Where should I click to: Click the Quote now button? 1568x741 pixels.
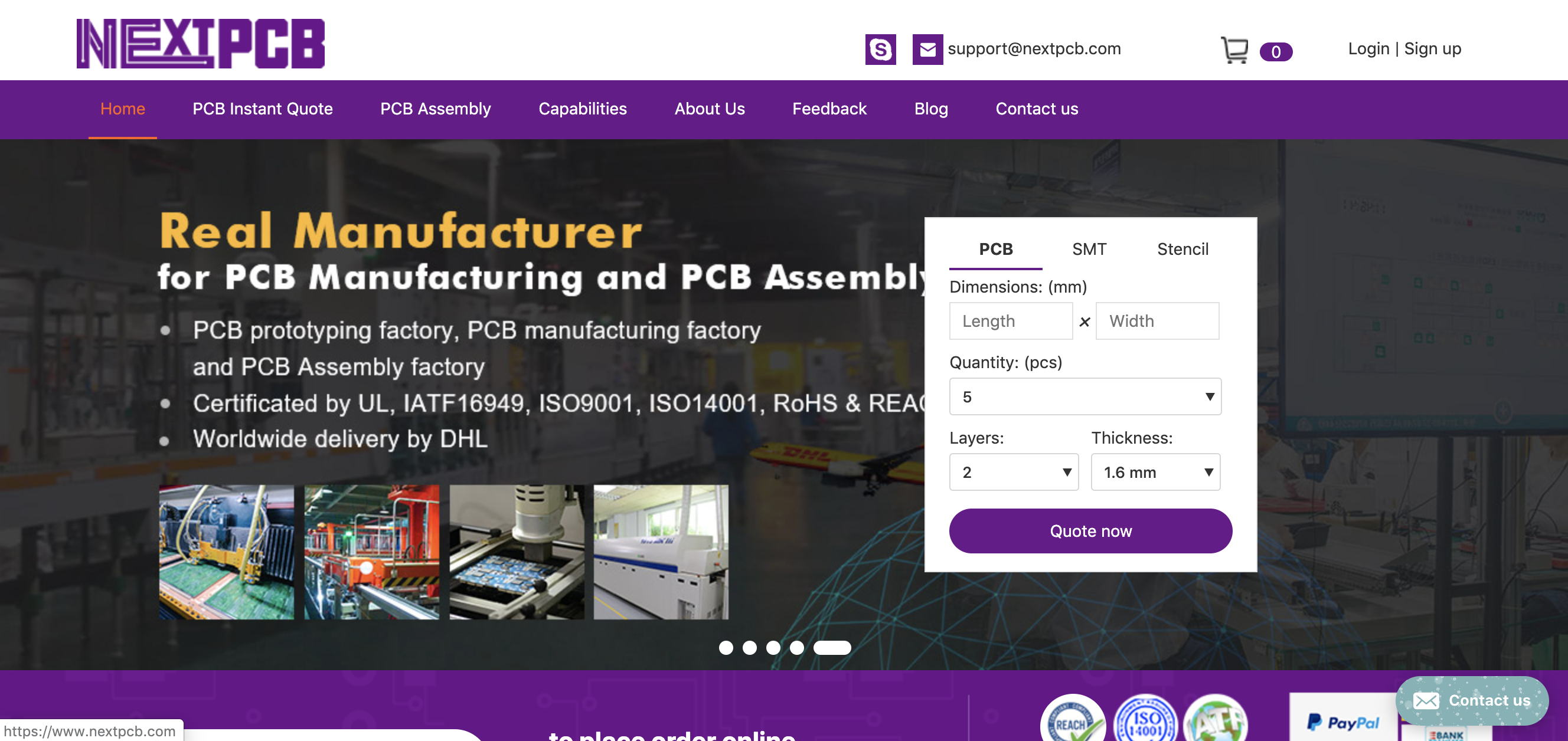1090,531
